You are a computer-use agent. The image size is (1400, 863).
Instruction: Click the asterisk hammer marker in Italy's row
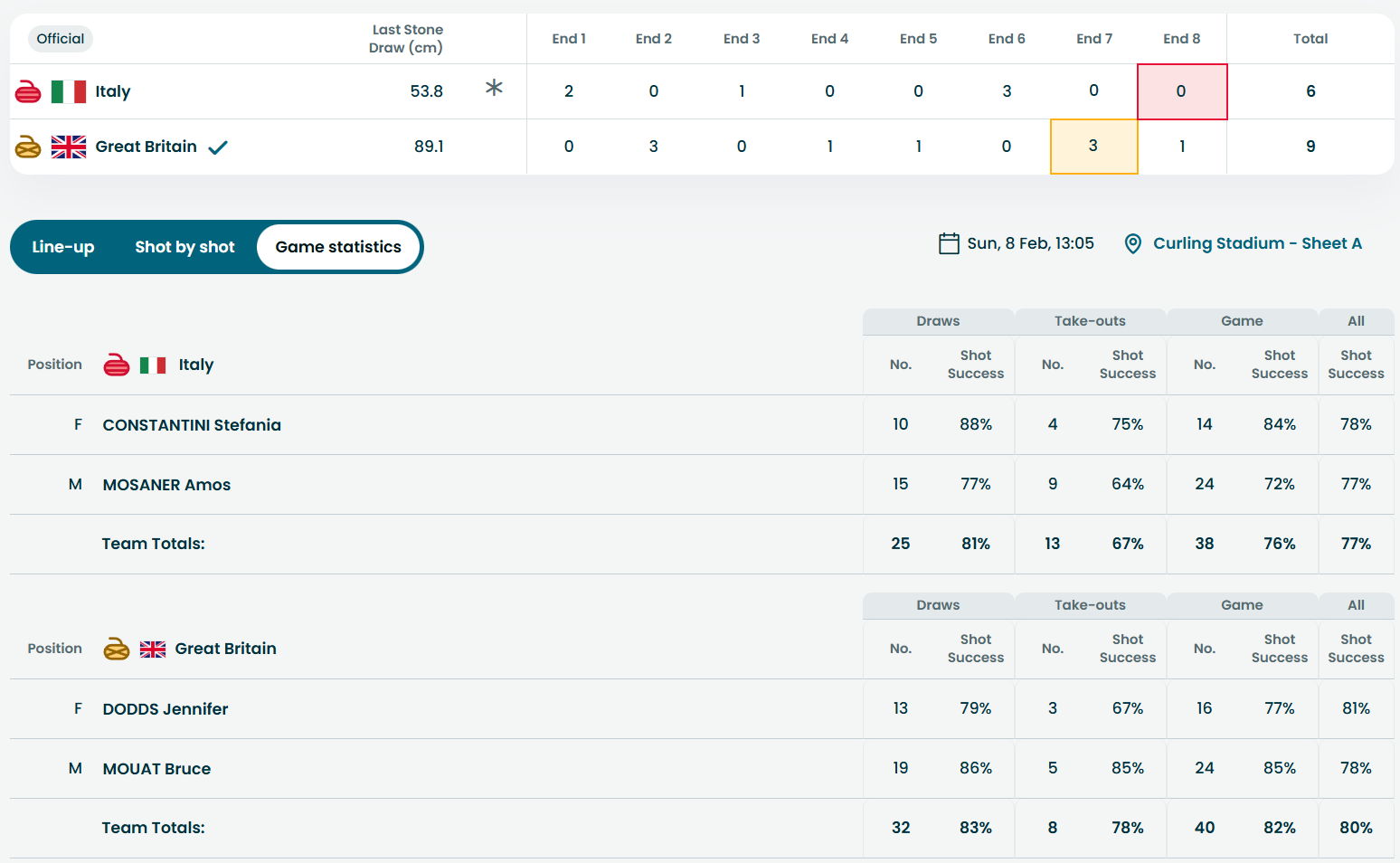click(494, 88)
